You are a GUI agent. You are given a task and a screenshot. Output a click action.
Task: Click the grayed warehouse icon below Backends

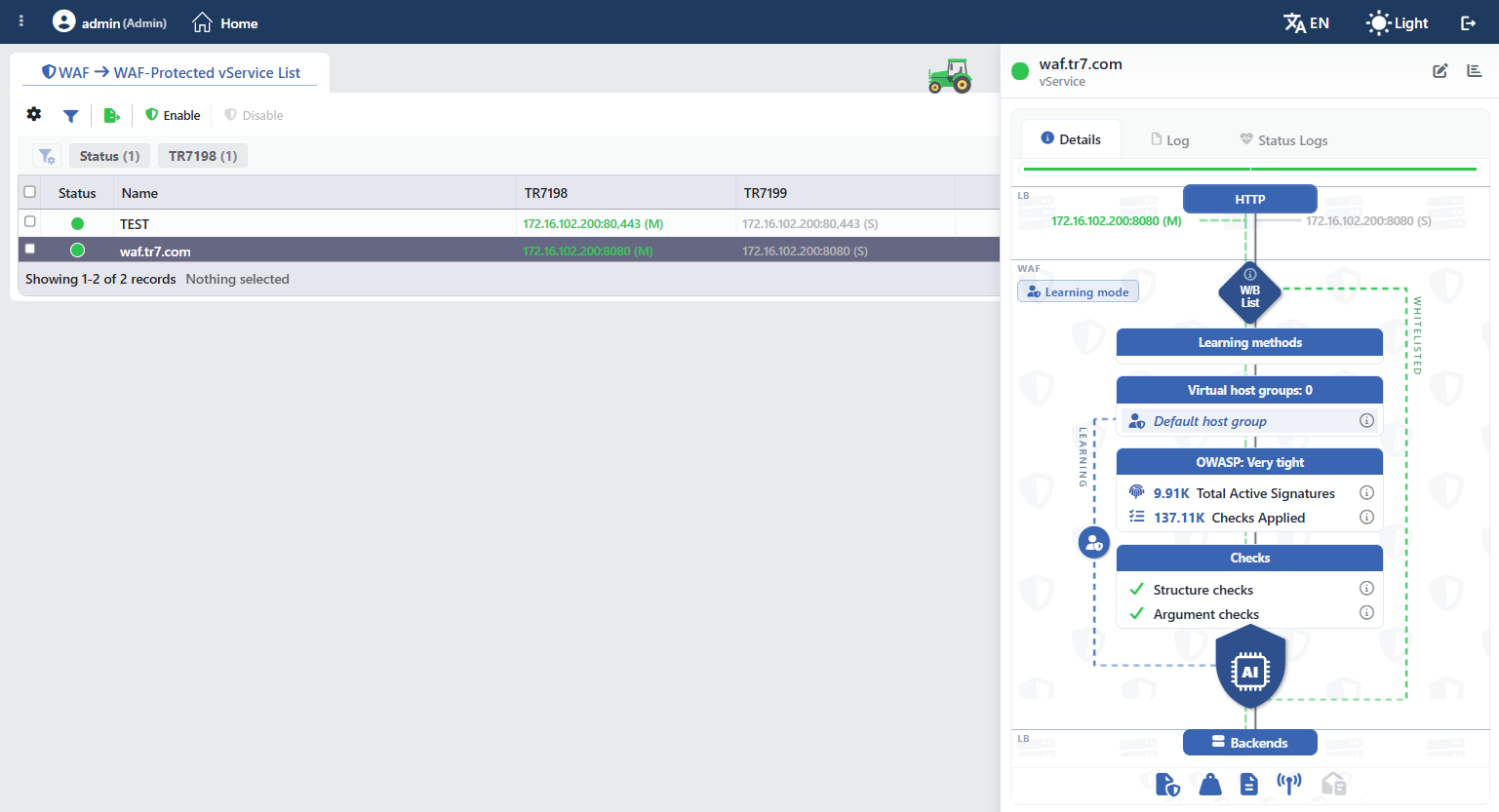pyautogui.click(x=1333, y=785)
